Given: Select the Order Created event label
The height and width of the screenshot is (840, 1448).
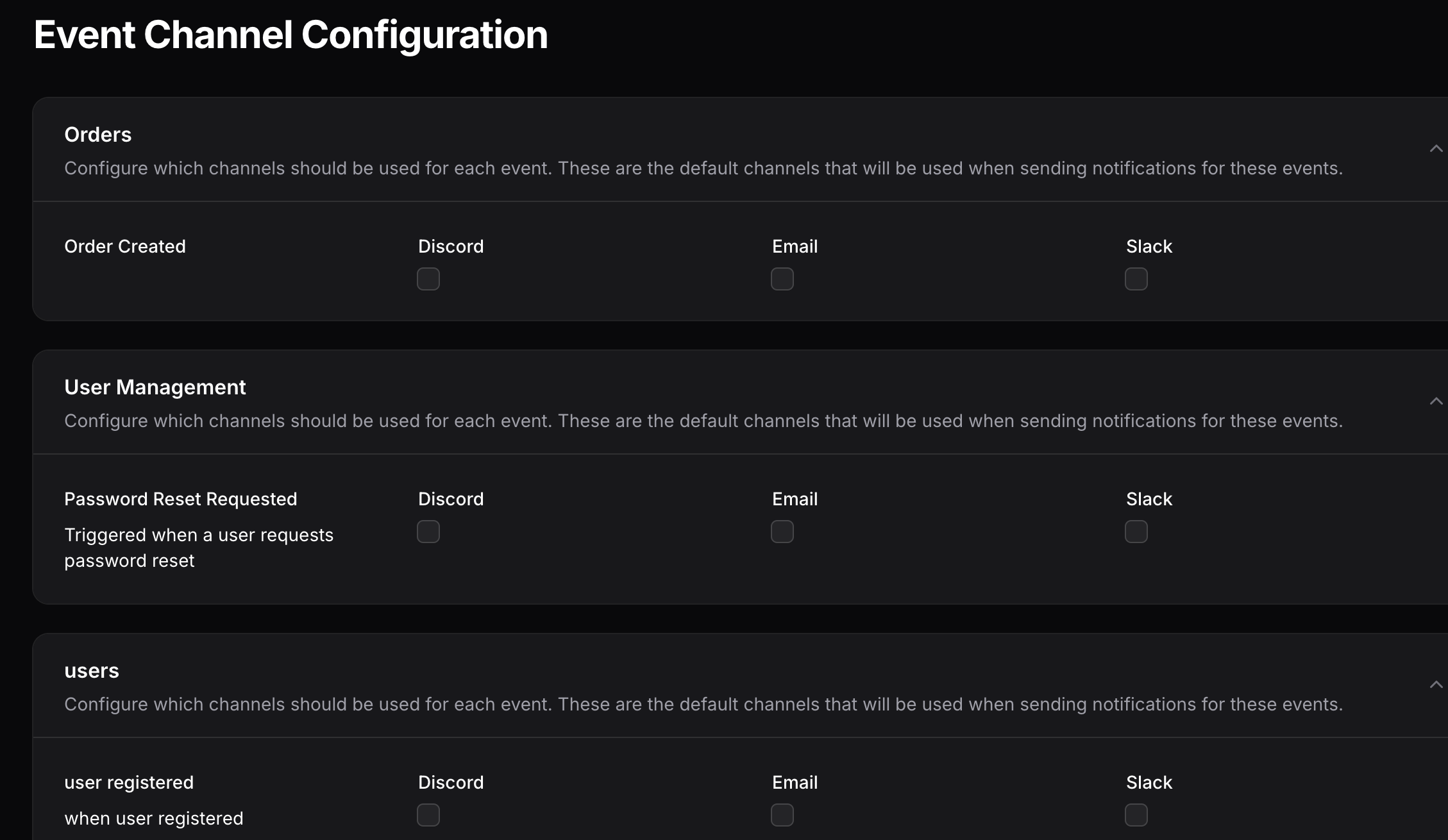Looking at the screenshot, I should 125,246.
